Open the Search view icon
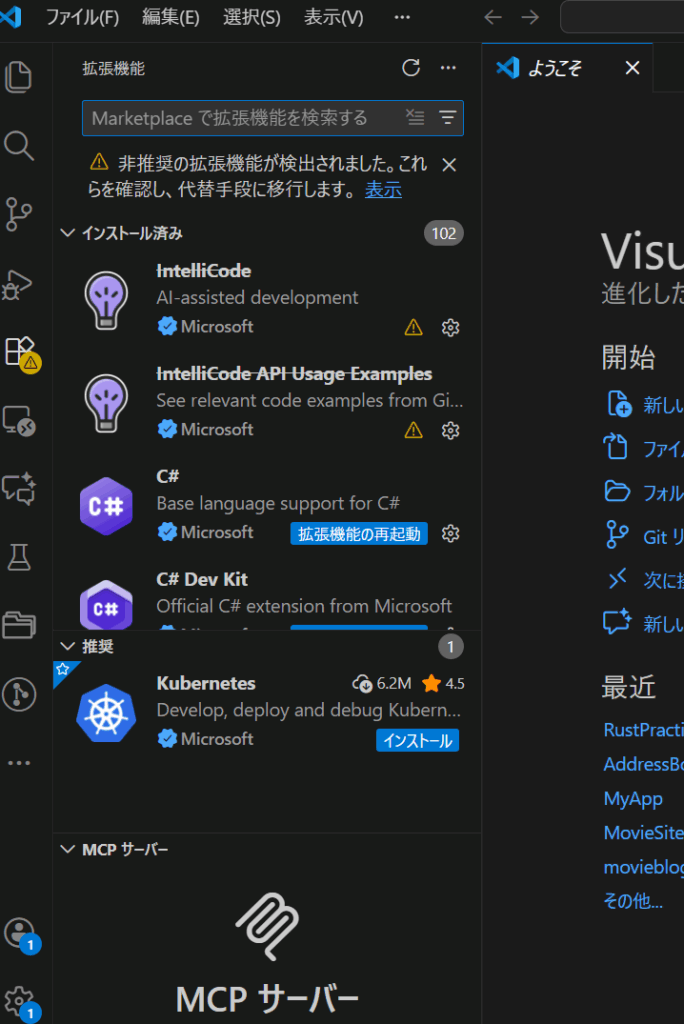684x1024 pixels. pyautogui.click(x=19, y=146)
